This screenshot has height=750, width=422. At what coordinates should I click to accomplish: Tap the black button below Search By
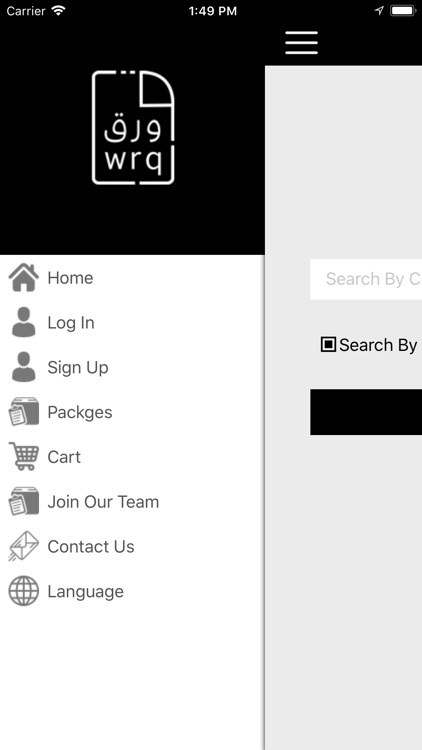click(x=366, y=412)
